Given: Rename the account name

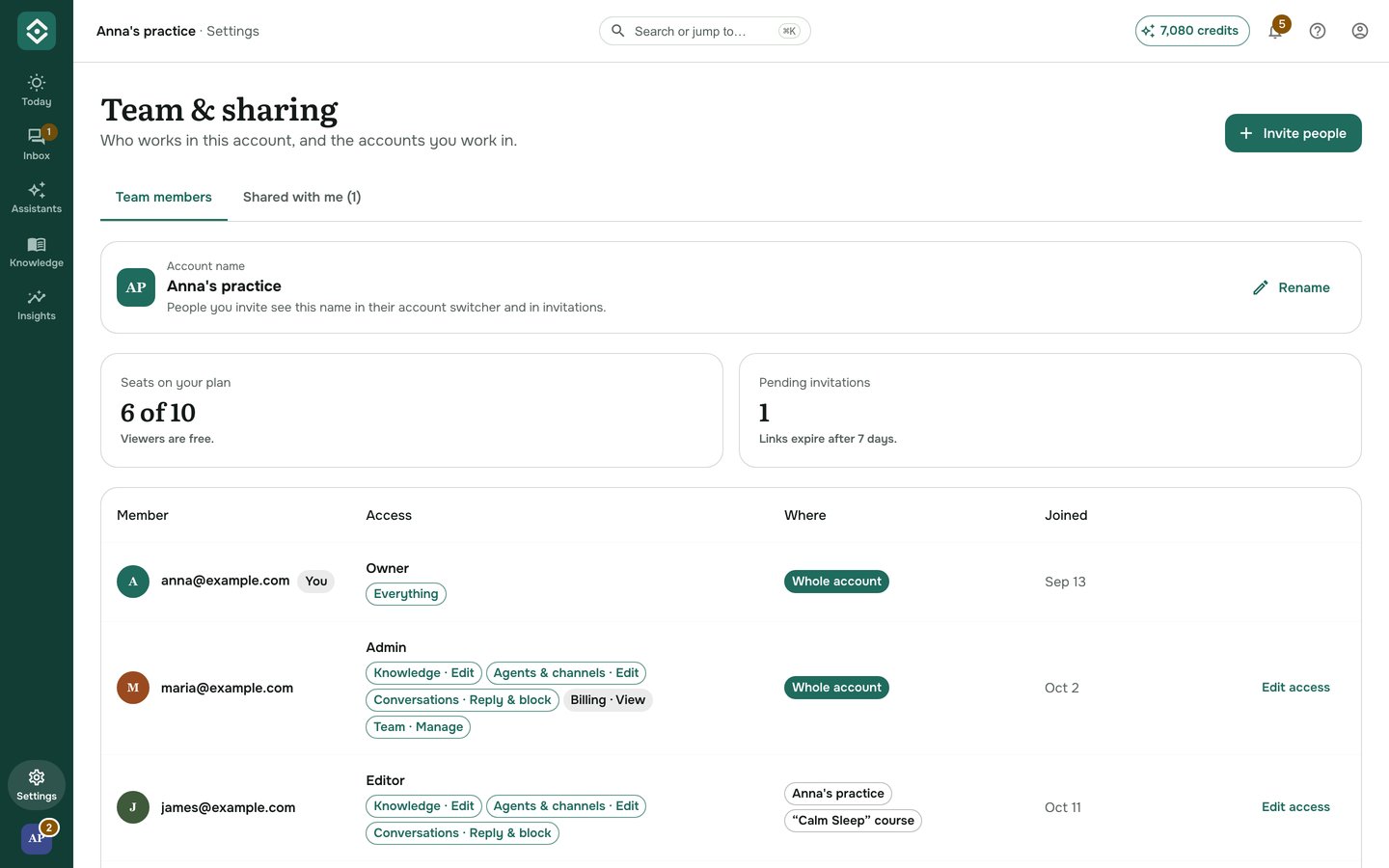Looking at the screenshot, I should [x=1291, y=287].
